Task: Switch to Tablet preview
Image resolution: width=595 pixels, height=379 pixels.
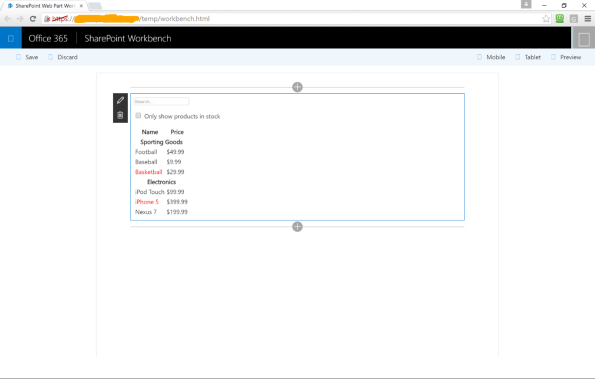Action: tap(528, 57)
